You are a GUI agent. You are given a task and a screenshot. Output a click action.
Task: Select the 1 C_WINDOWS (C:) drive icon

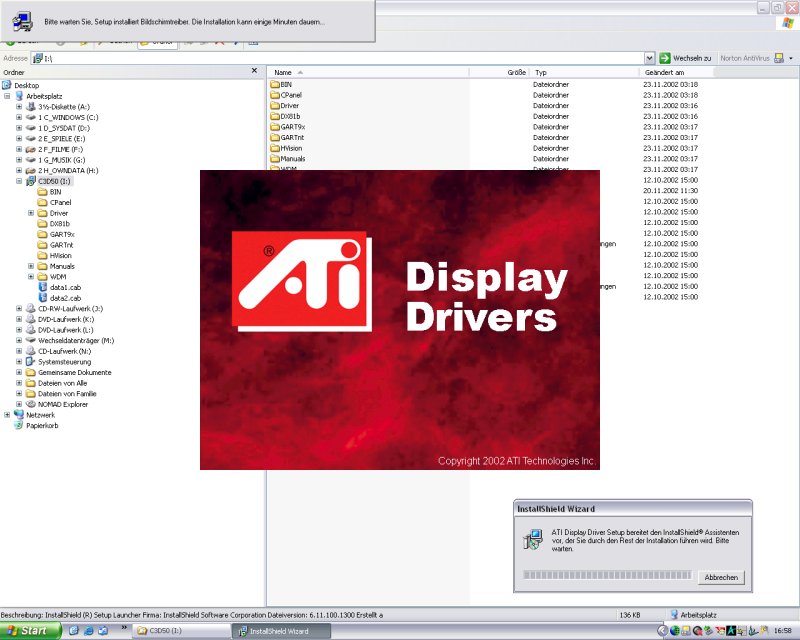pyautogui.click(x=31, y=117)
